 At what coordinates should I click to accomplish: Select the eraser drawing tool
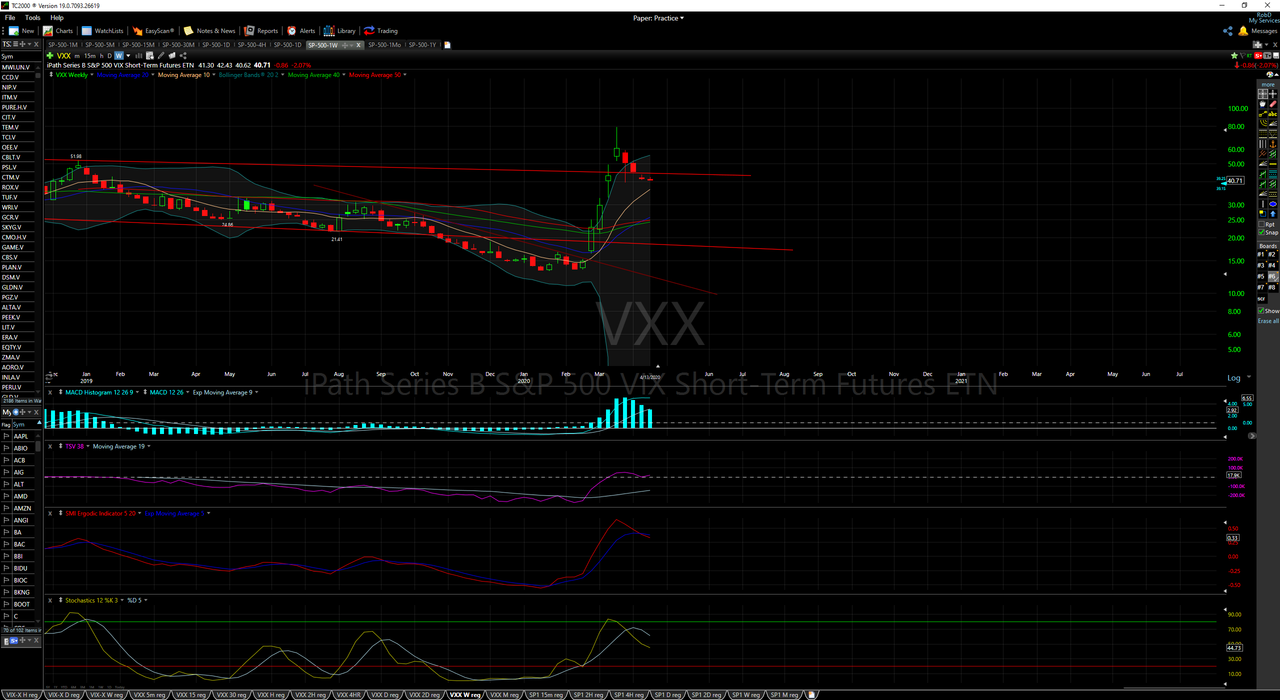1272,104
